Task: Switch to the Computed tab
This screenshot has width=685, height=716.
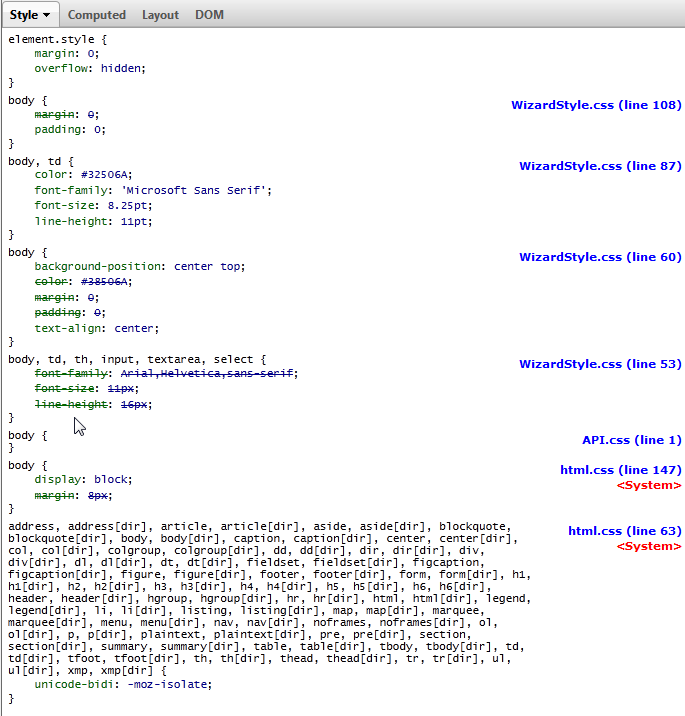Action: [x=97, y=15]
